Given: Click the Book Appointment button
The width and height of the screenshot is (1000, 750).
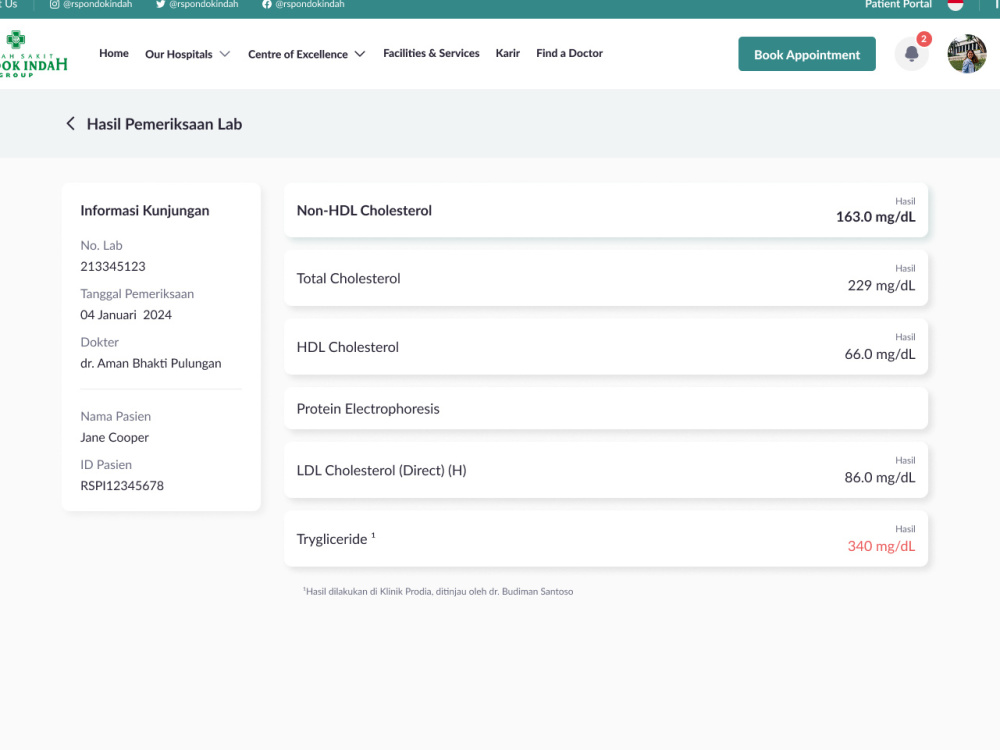Looking at the screenshot, I should [x=807, y=54].
